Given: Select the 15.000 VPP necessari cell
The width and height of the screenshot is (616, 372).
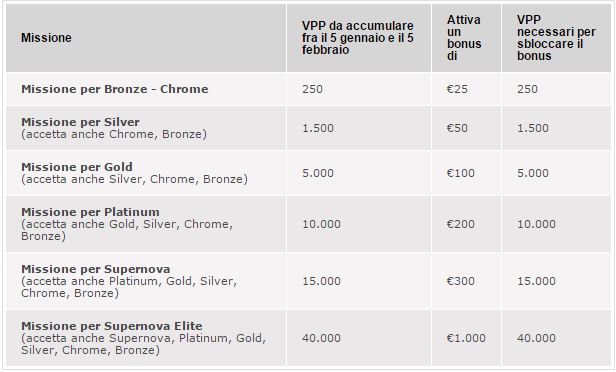Looking at the screenshot, I should [536, 281].
